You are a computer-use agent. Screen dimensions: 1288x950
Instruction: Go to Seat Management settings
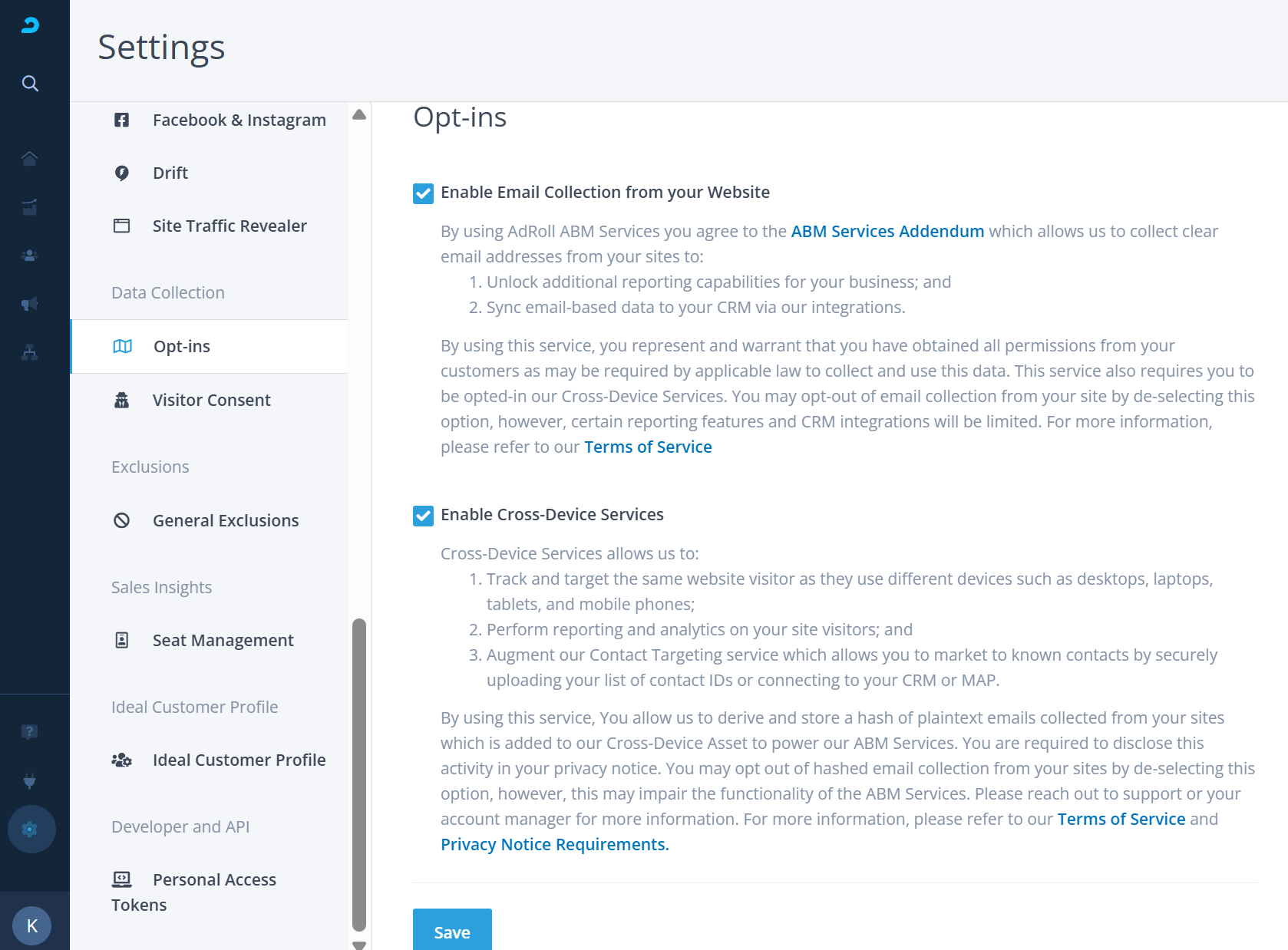point(223,641)
